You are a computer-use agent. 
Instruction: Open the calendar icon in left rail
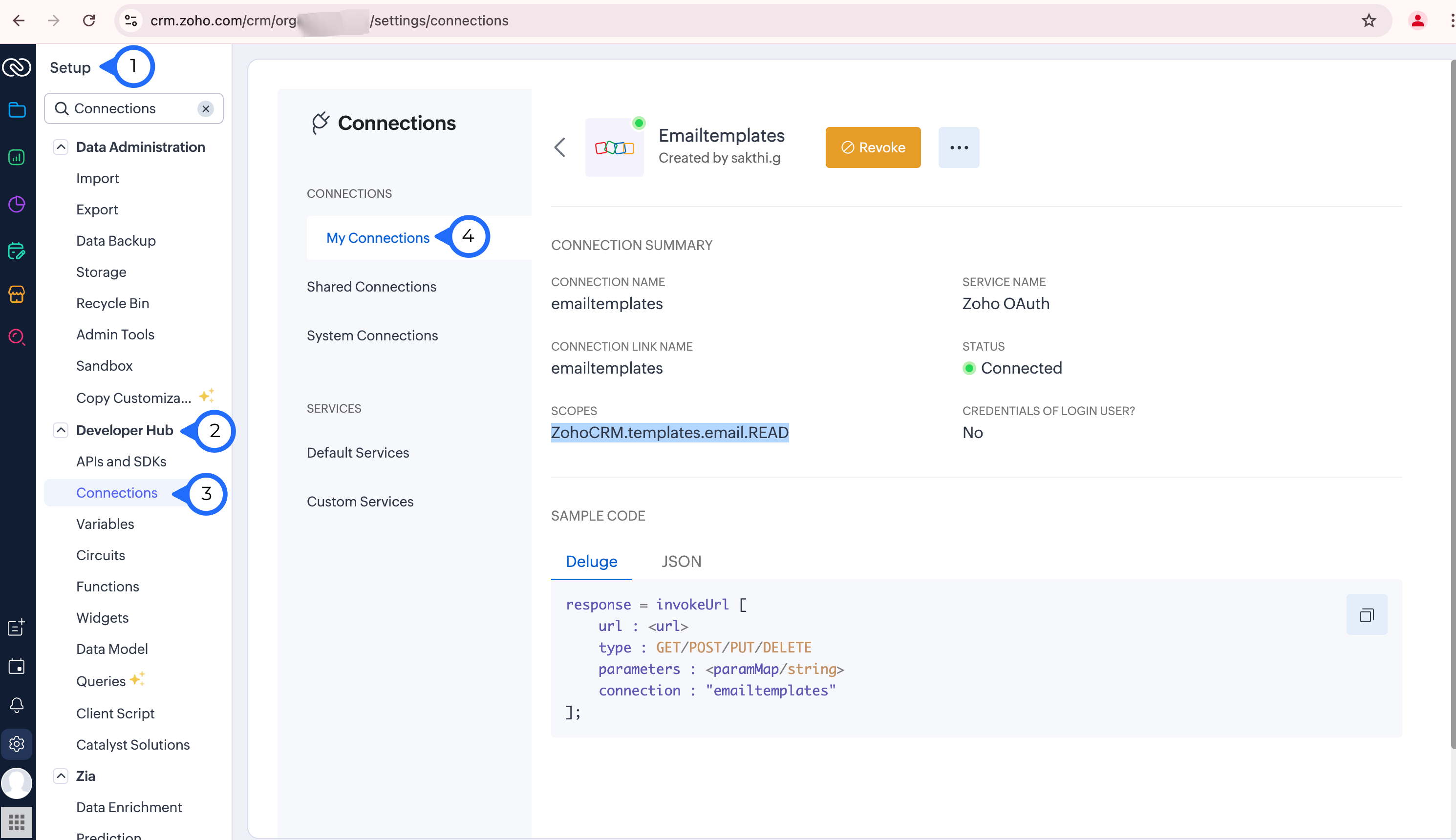coord(17,666)
